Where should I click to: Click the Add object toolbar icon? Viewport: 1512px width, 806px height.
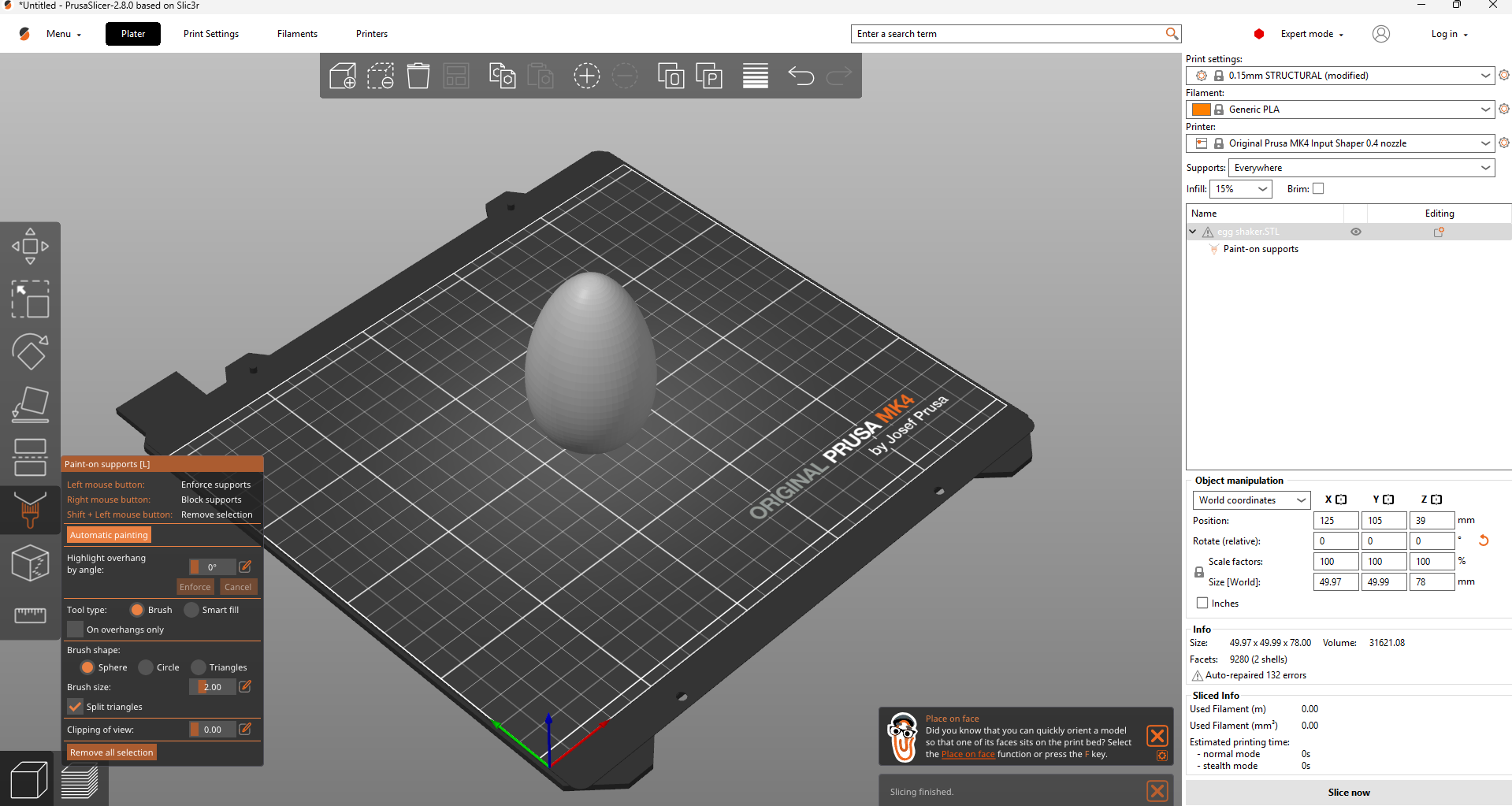[343, 76]
